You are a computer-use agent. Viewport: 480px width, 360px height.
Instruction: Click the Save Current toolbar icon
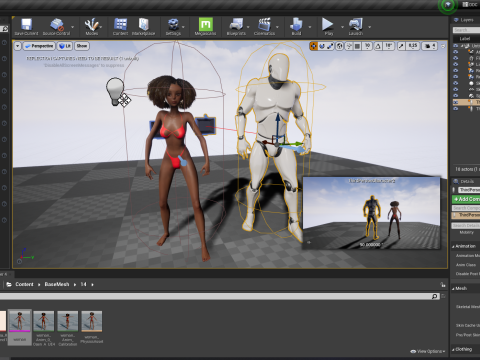pos(26,27)
